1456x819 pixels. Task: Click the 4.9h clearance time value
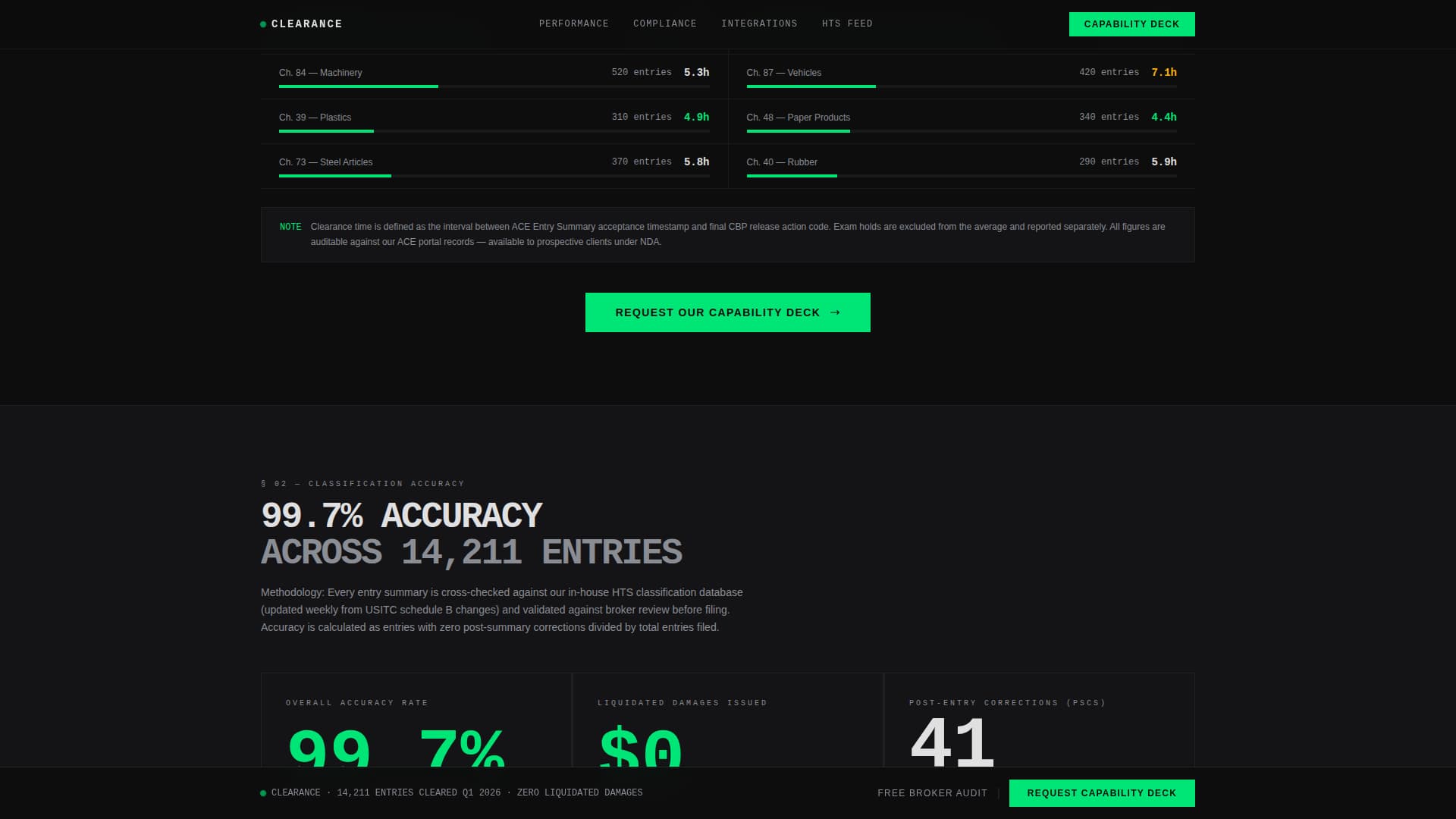coord(697,118)
